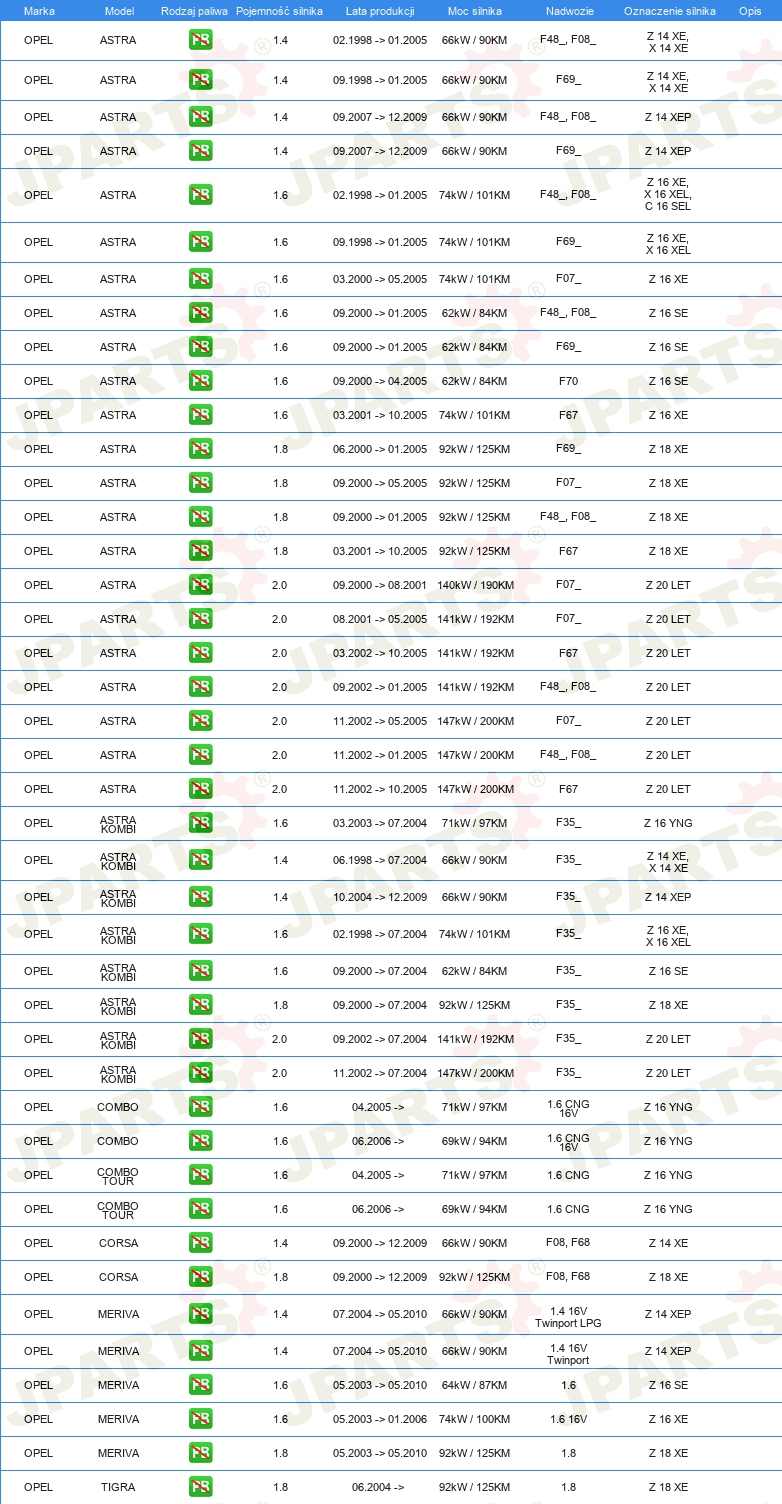Click fuel icon in ASTRA 08.2001 -> 05.2005 row

[x=200, y=619]
